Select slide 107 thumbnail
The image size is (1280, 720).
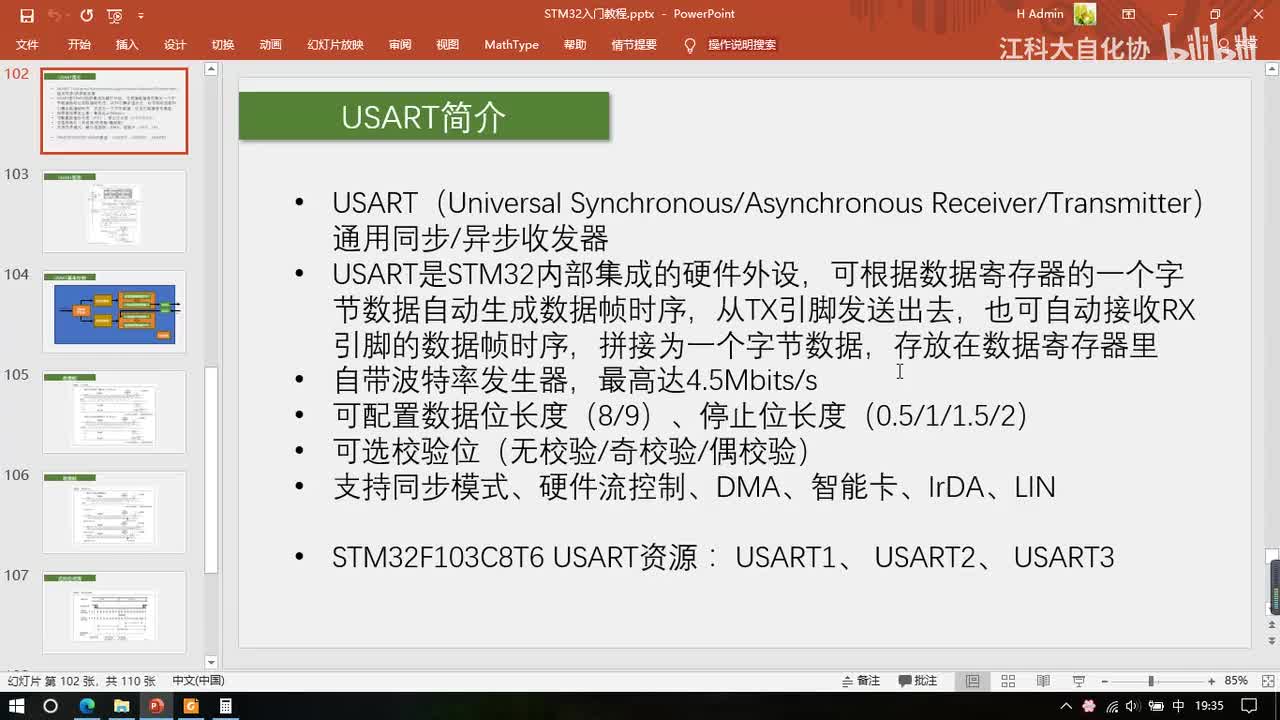pyautogui.click(x=114, y=611)
